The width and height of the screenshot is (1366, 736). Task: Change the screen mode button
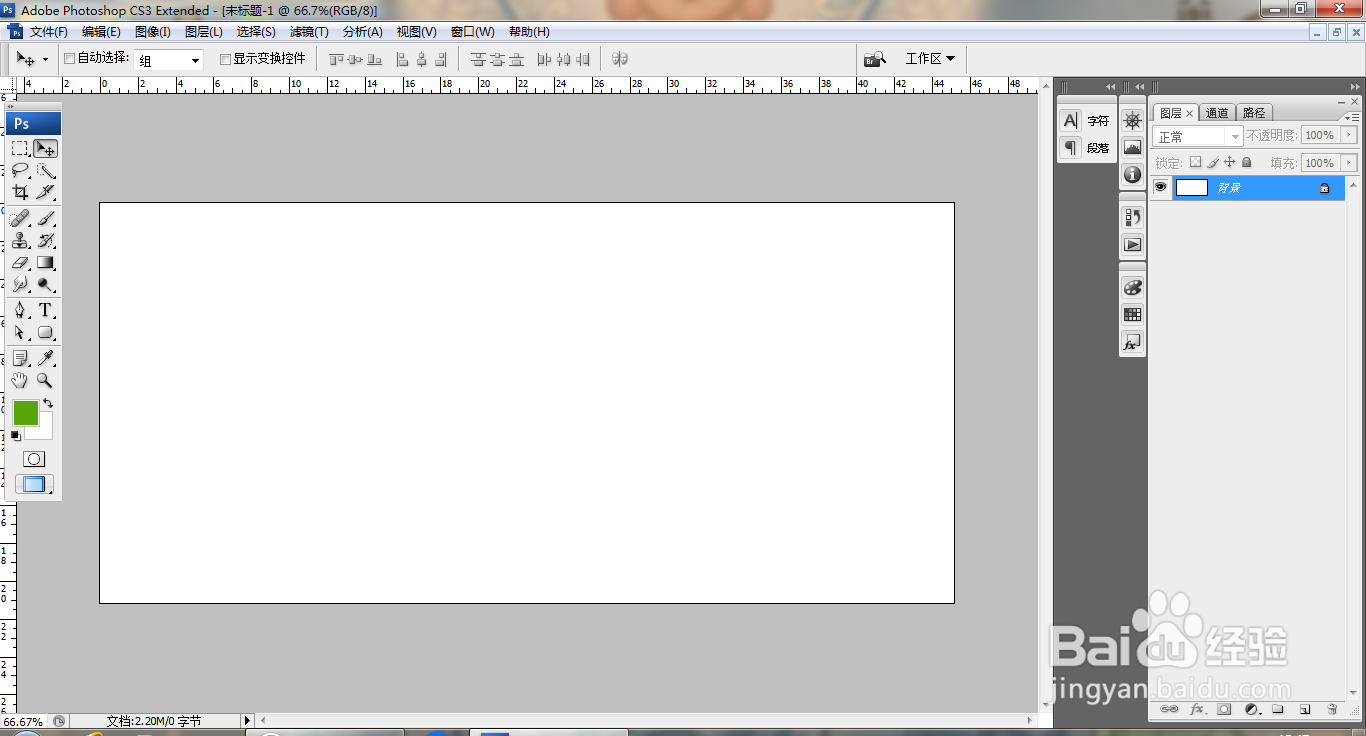pos(34,485)
